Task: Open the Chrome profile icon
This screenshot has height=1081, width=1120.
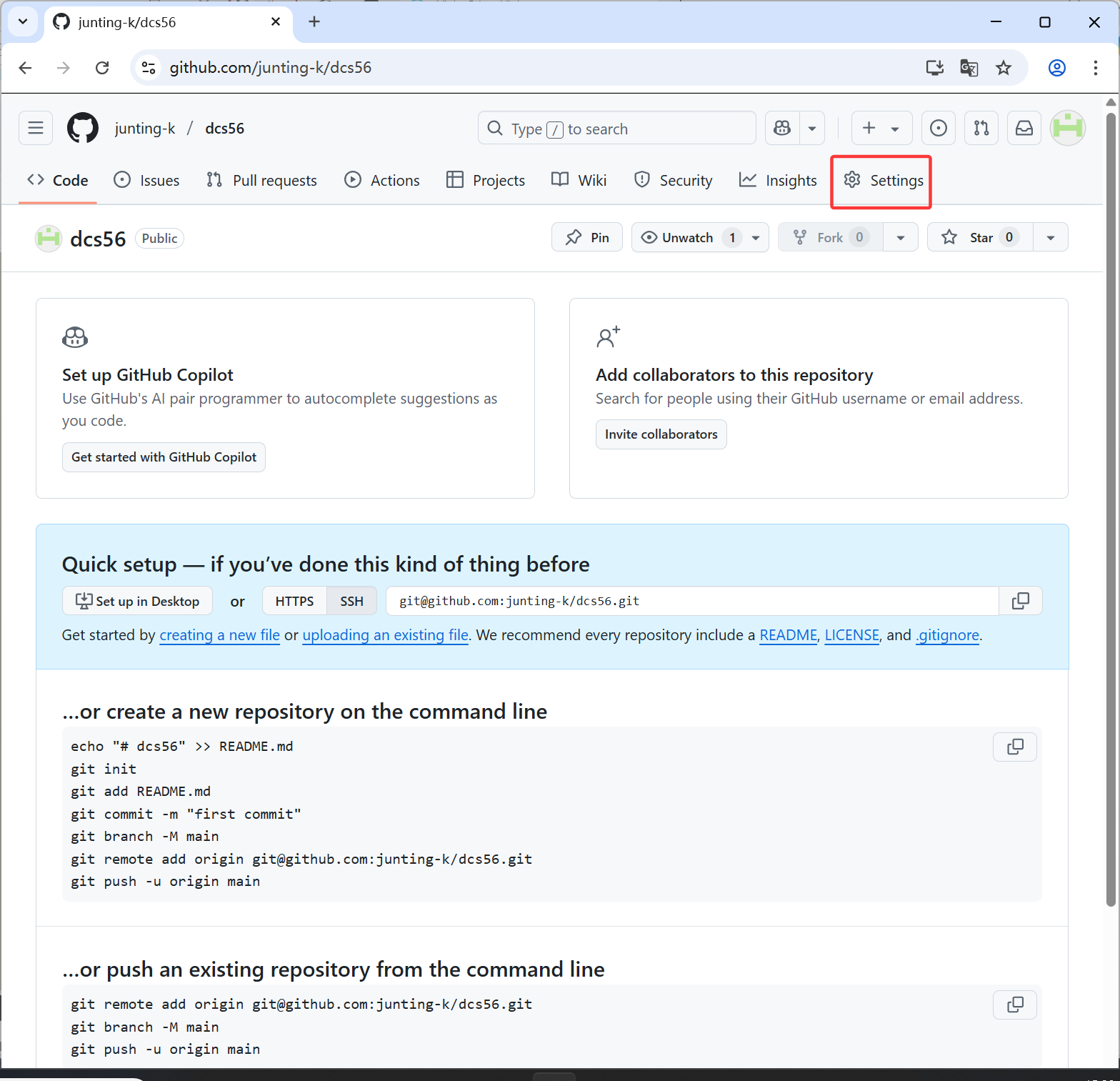Action: click(x=1057, y=68)
